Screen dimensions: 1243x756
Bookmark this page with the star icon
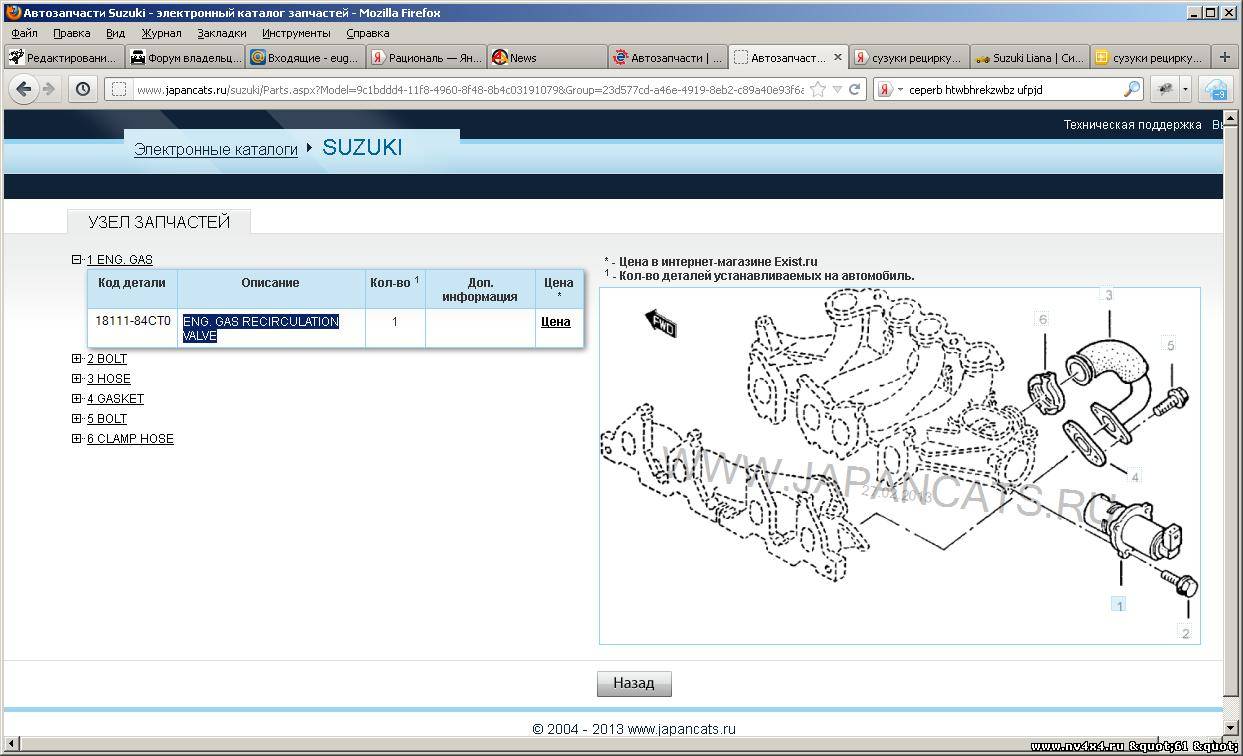click(818, 89)
